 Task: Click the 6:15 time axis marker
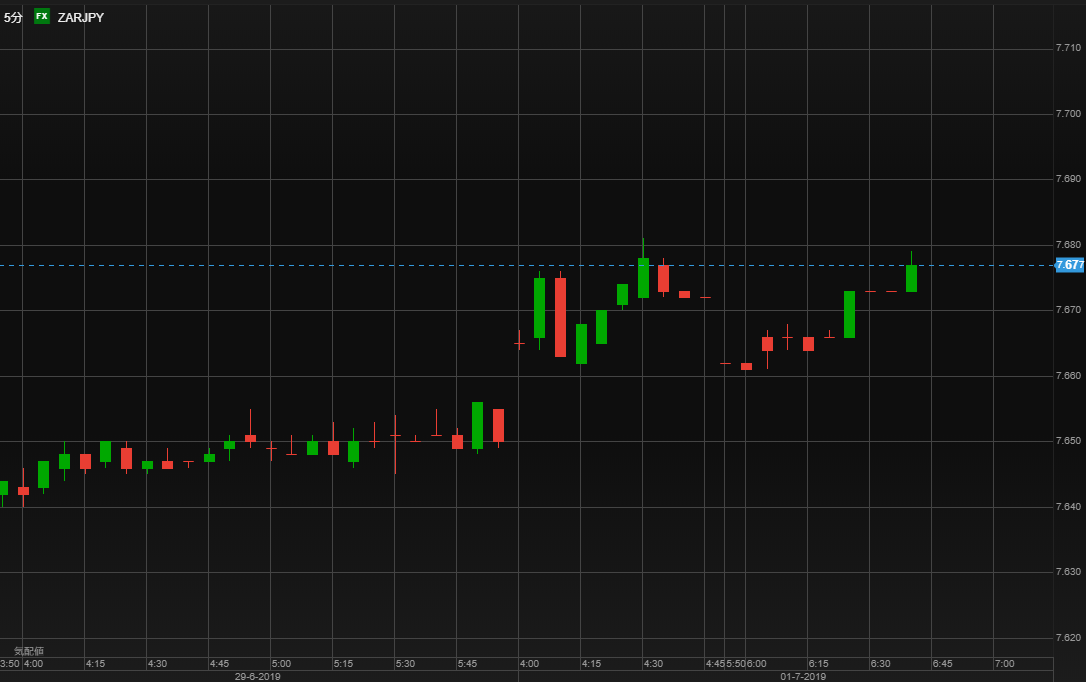pyautogui.click(x=818, y=663)
